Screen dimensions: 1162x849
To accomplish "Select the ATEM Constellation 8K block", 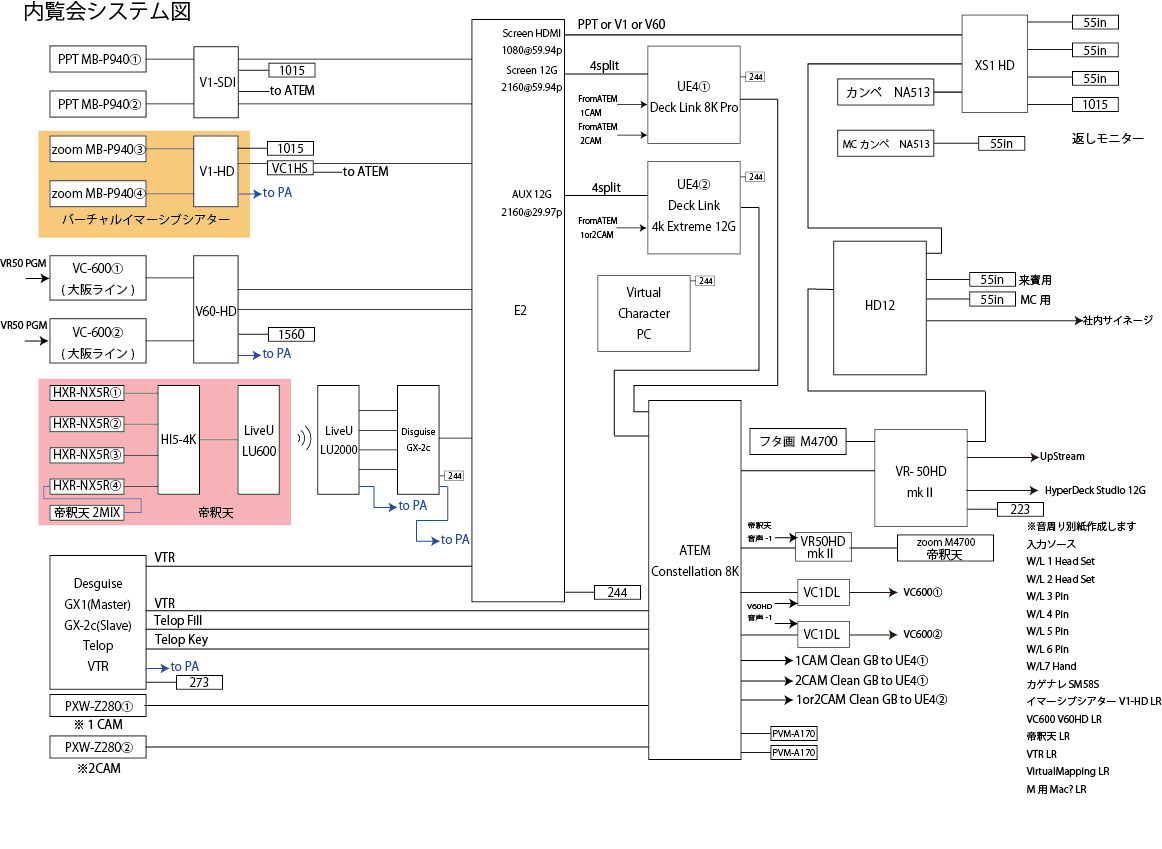I will coord(695,560).
